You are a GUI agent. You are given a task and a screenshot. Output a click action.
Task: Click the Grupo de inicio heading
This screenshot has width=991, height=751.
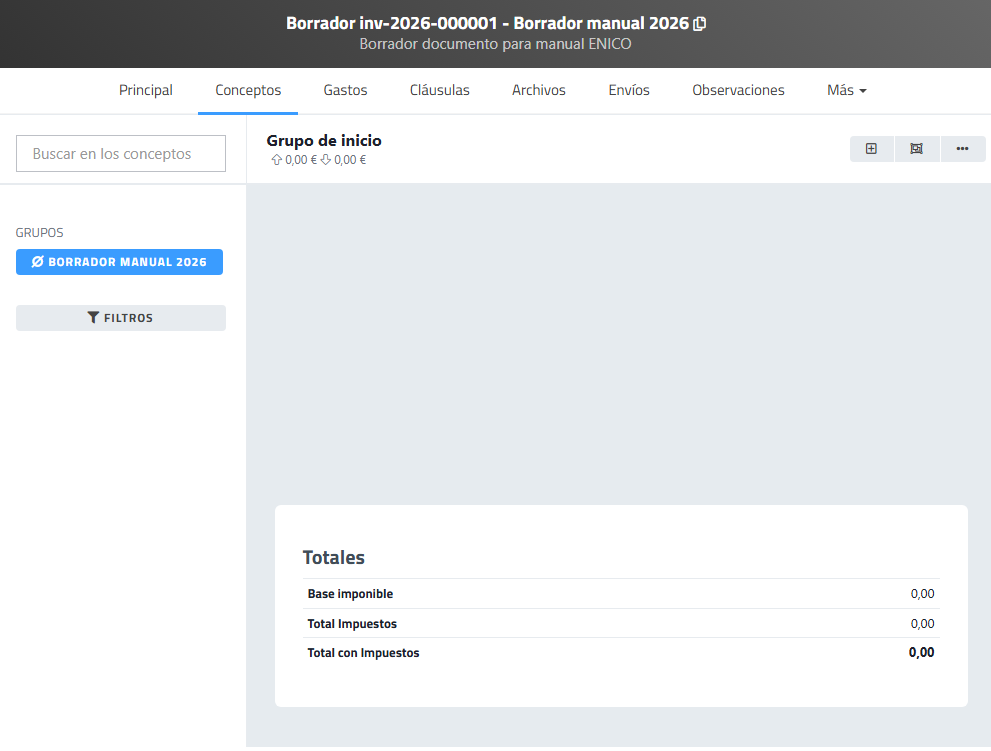pos(324,141)
